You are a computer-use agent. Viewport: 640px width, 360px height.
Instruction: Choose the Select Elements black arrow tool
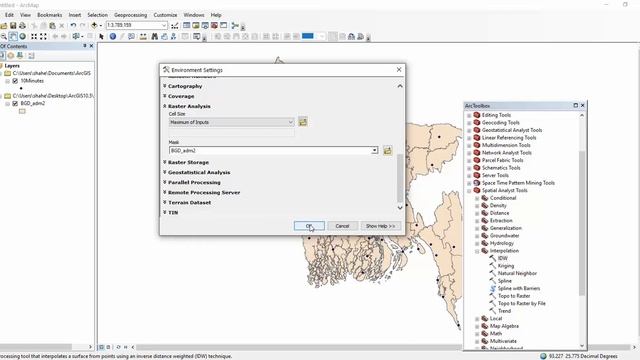coord(102,37)
